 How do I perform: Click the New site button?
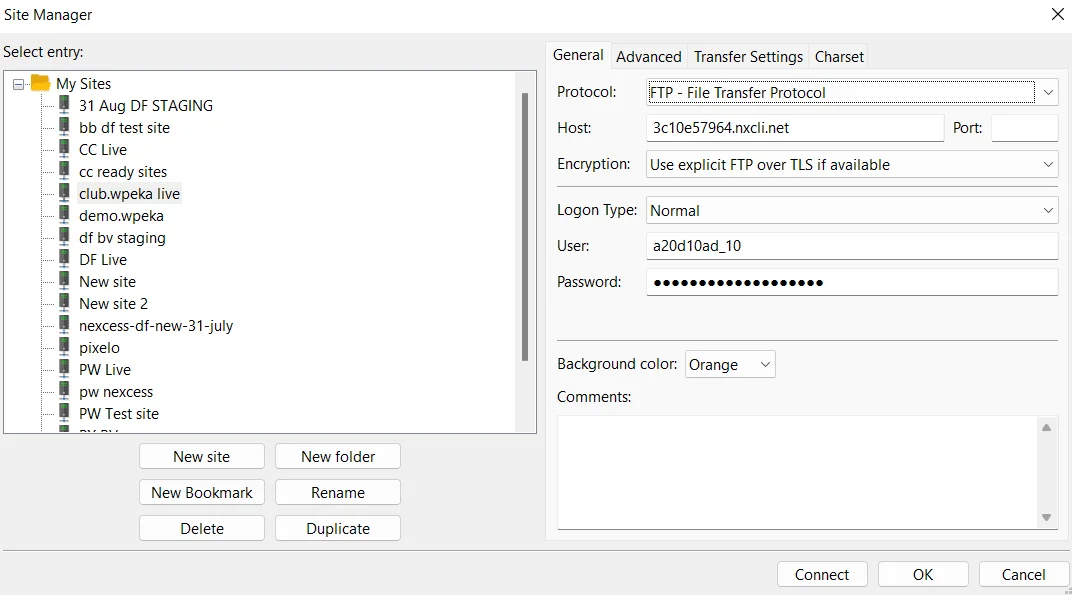click(x=202, y=456)
